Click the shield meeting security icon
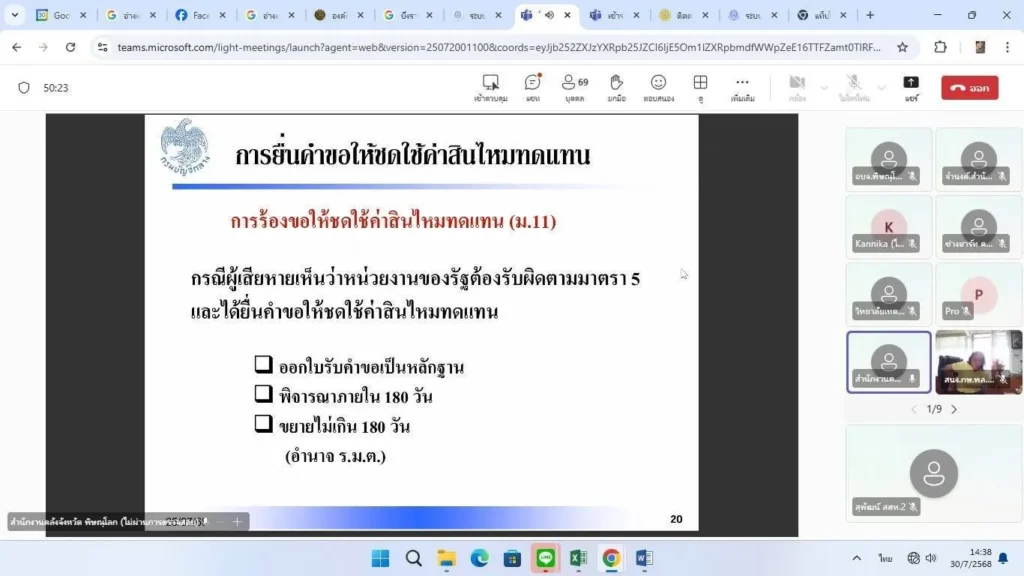Image resolution: width=1024 pixels, height=576 pixels. (24, 88)
